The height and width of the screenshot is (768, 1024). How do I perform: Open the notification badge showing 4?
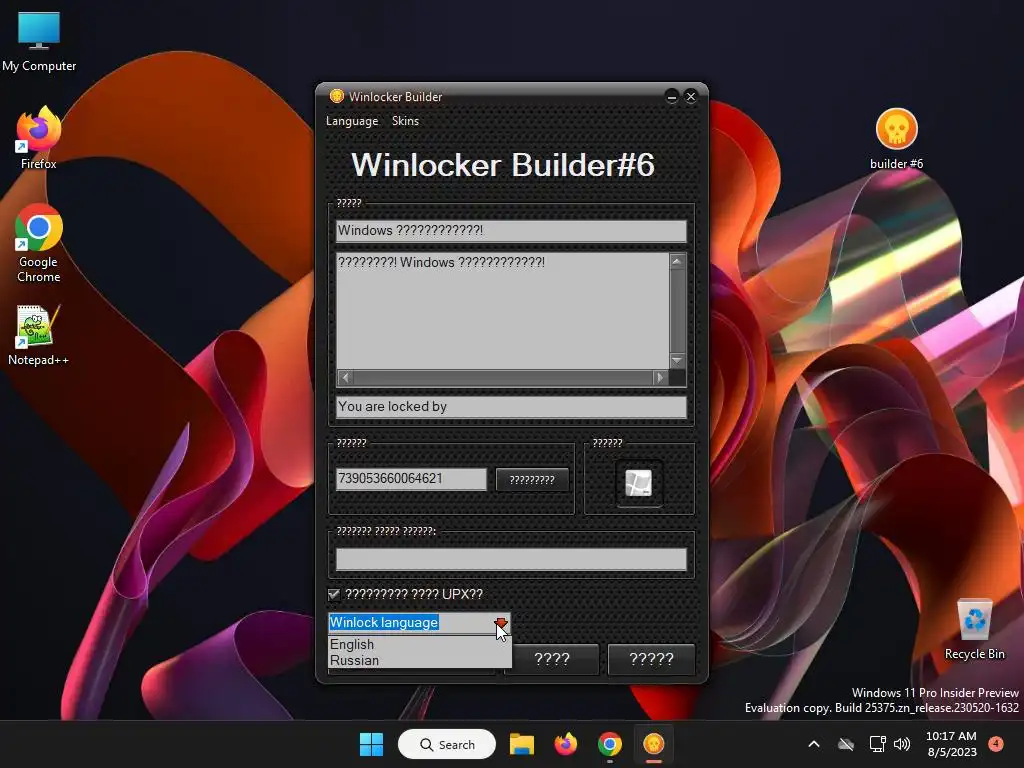(996, 743)
